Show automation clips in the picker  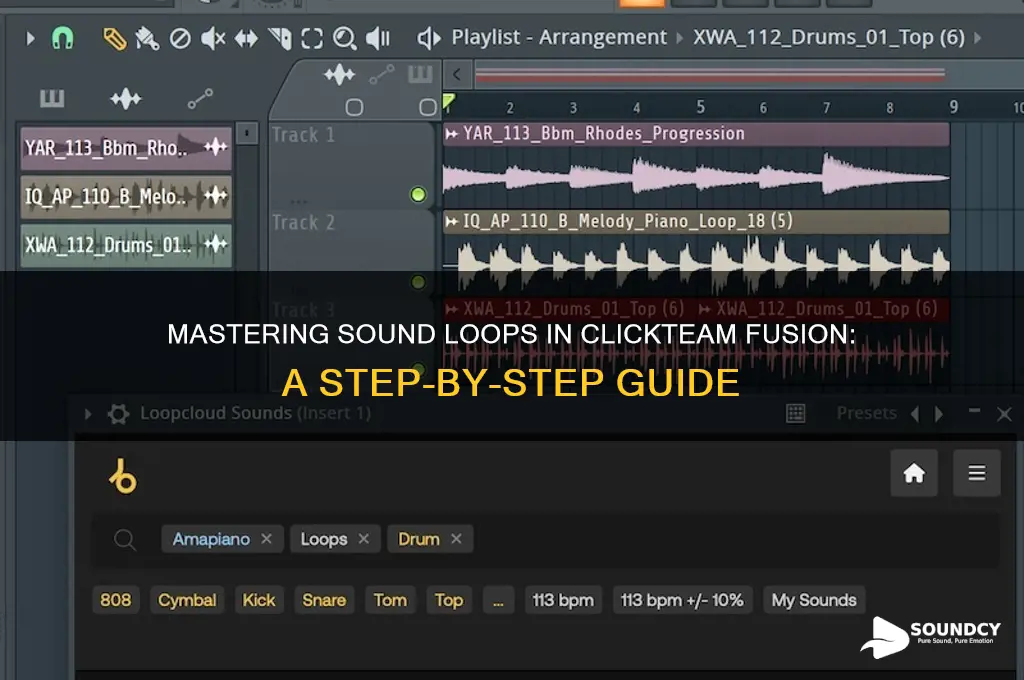pyautogui.click(x=200, y=99)
